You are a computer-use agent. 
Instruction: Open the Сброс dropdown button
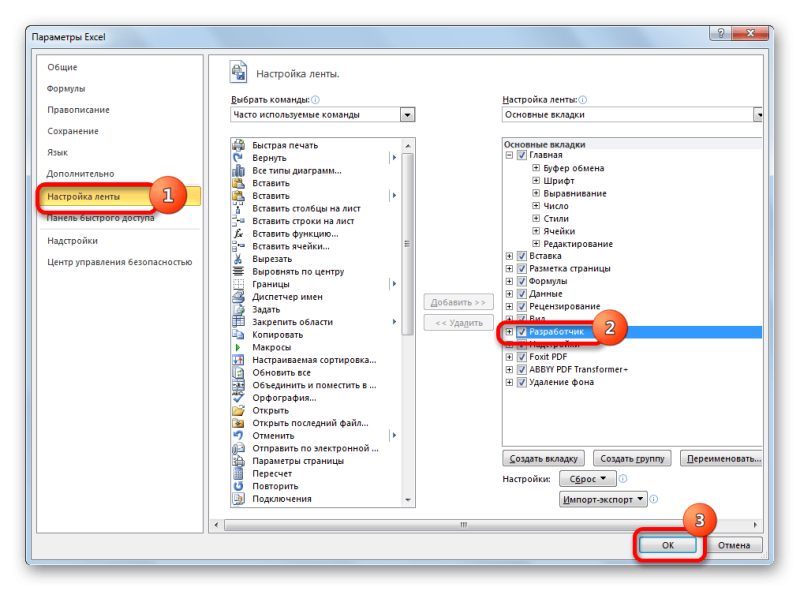[587, 479]
